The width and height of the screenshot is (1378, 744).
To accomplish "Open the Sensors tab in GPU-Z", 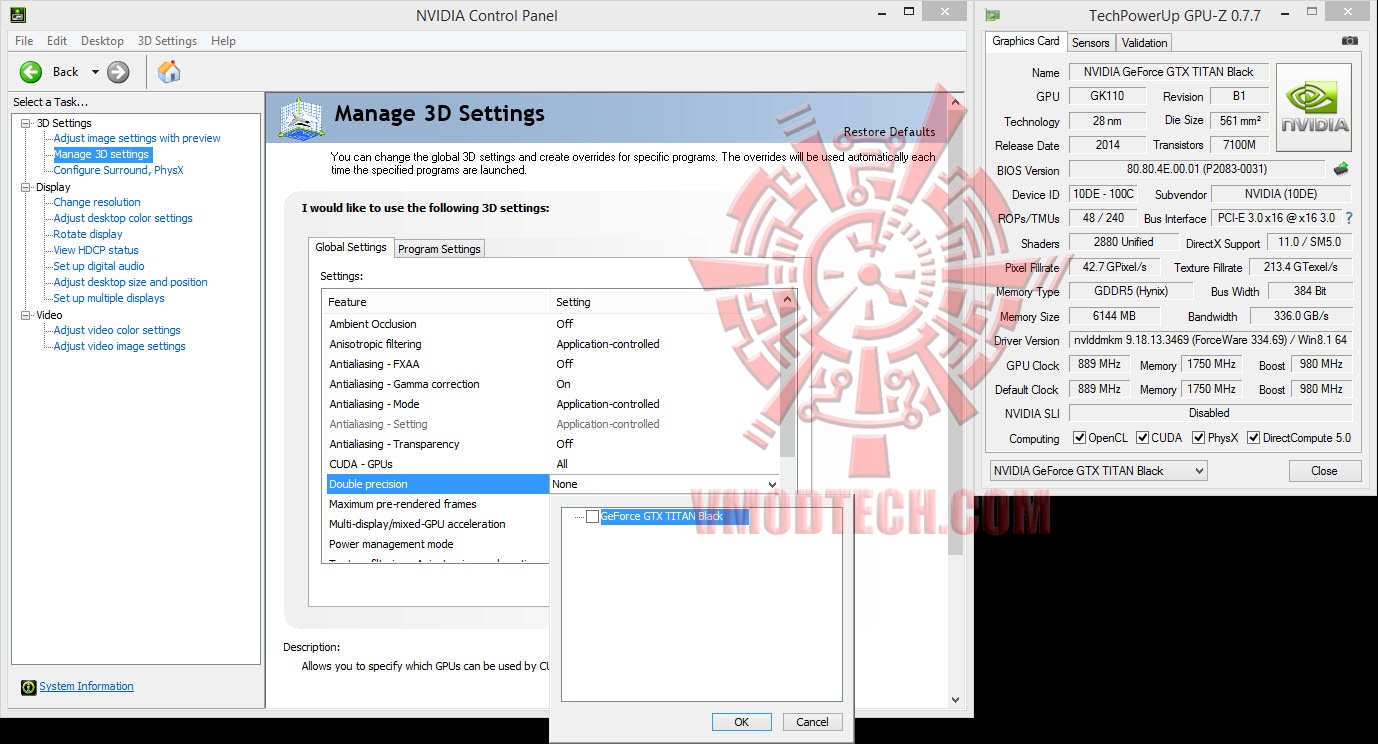I will 1090,43.
